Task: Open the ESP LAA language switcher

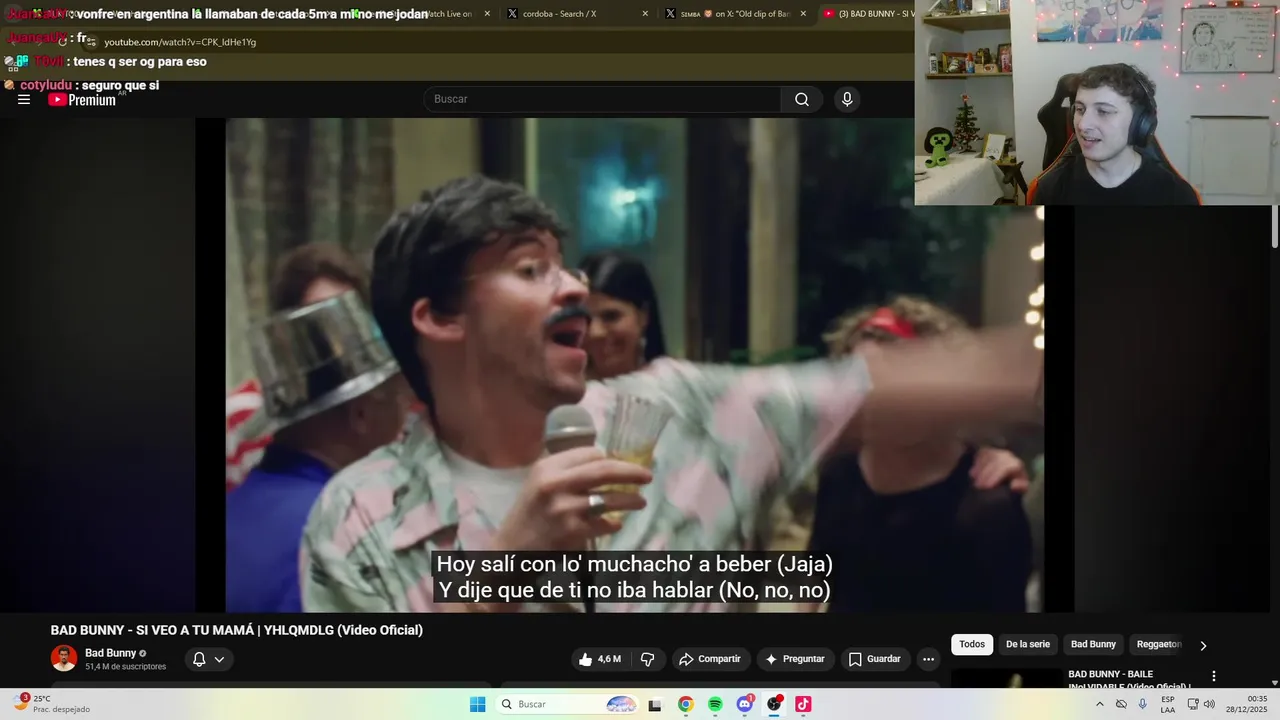Action: [1168, 704]
